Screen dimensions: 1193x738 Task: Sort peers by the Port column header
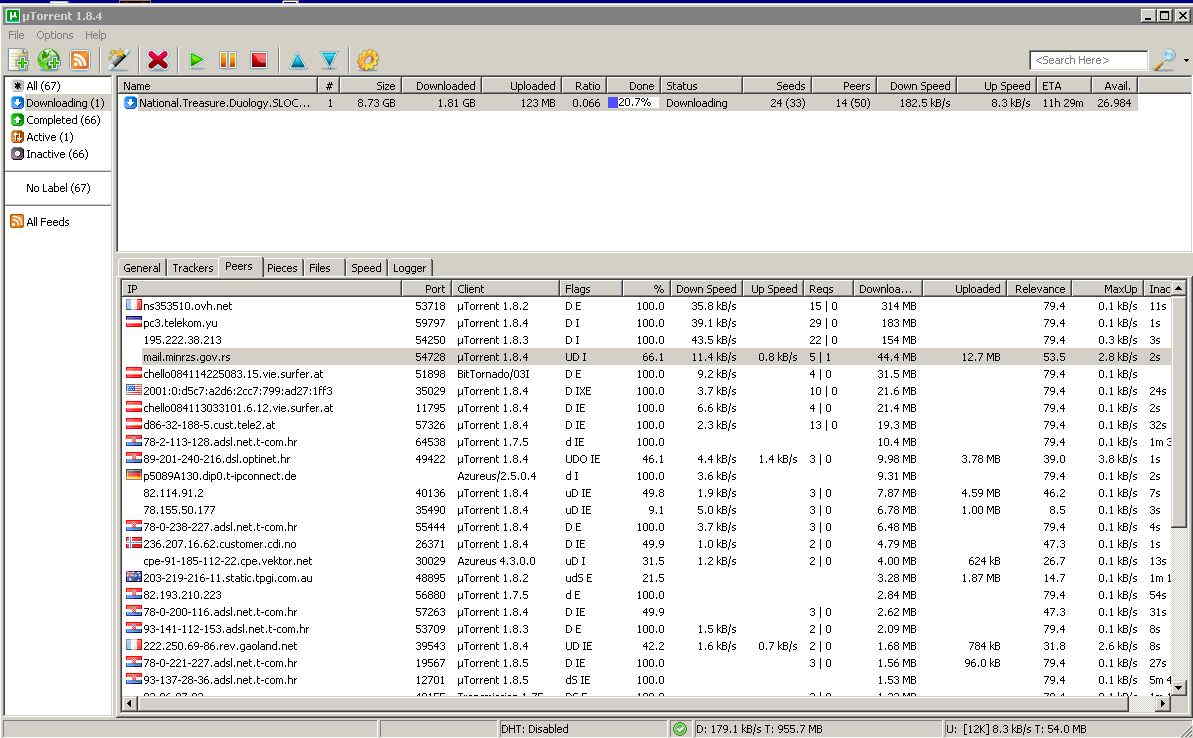click(x=427, y=289)
